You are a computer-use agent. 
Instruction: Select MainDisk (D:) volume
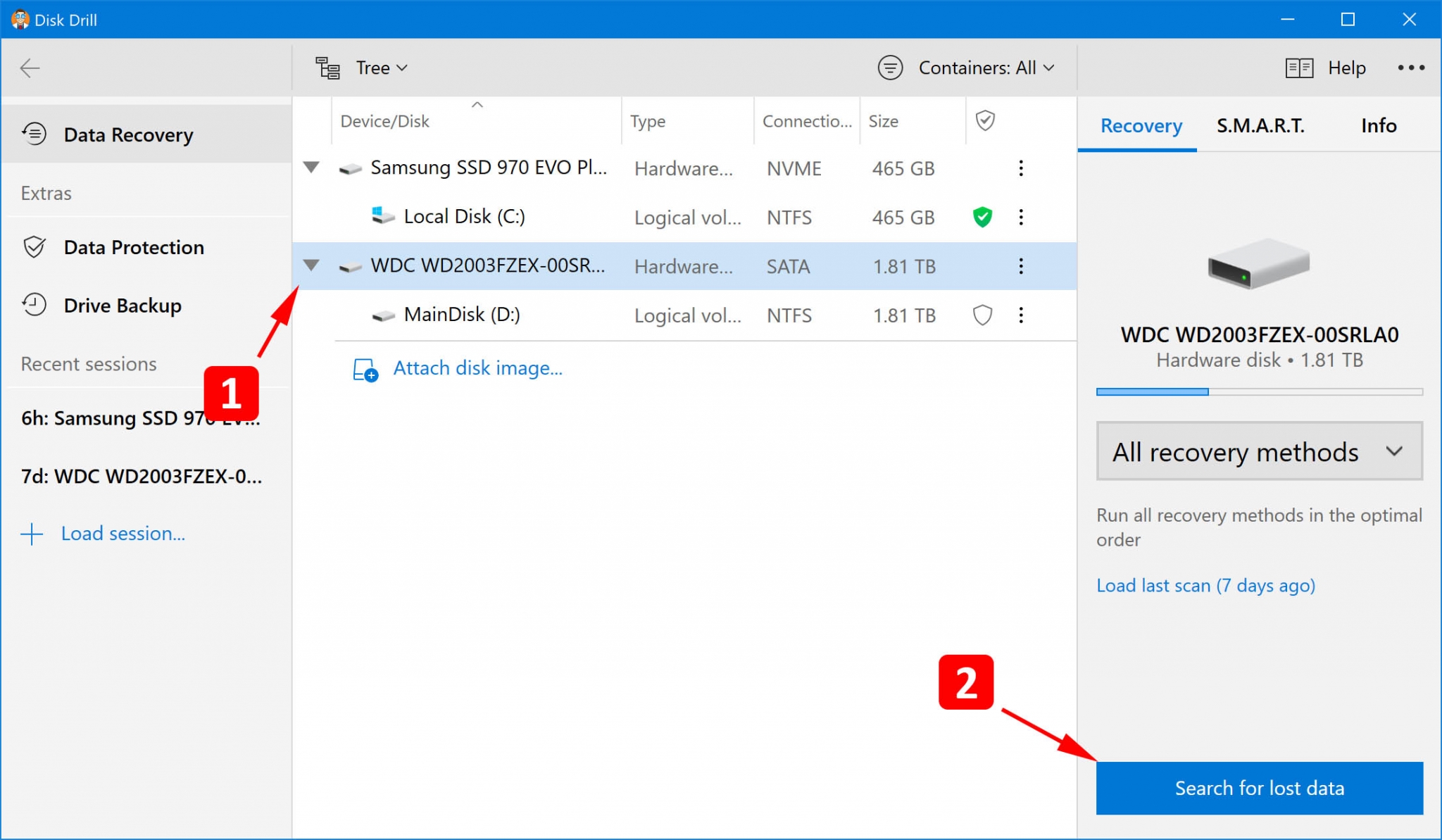[x=684, y=315]
